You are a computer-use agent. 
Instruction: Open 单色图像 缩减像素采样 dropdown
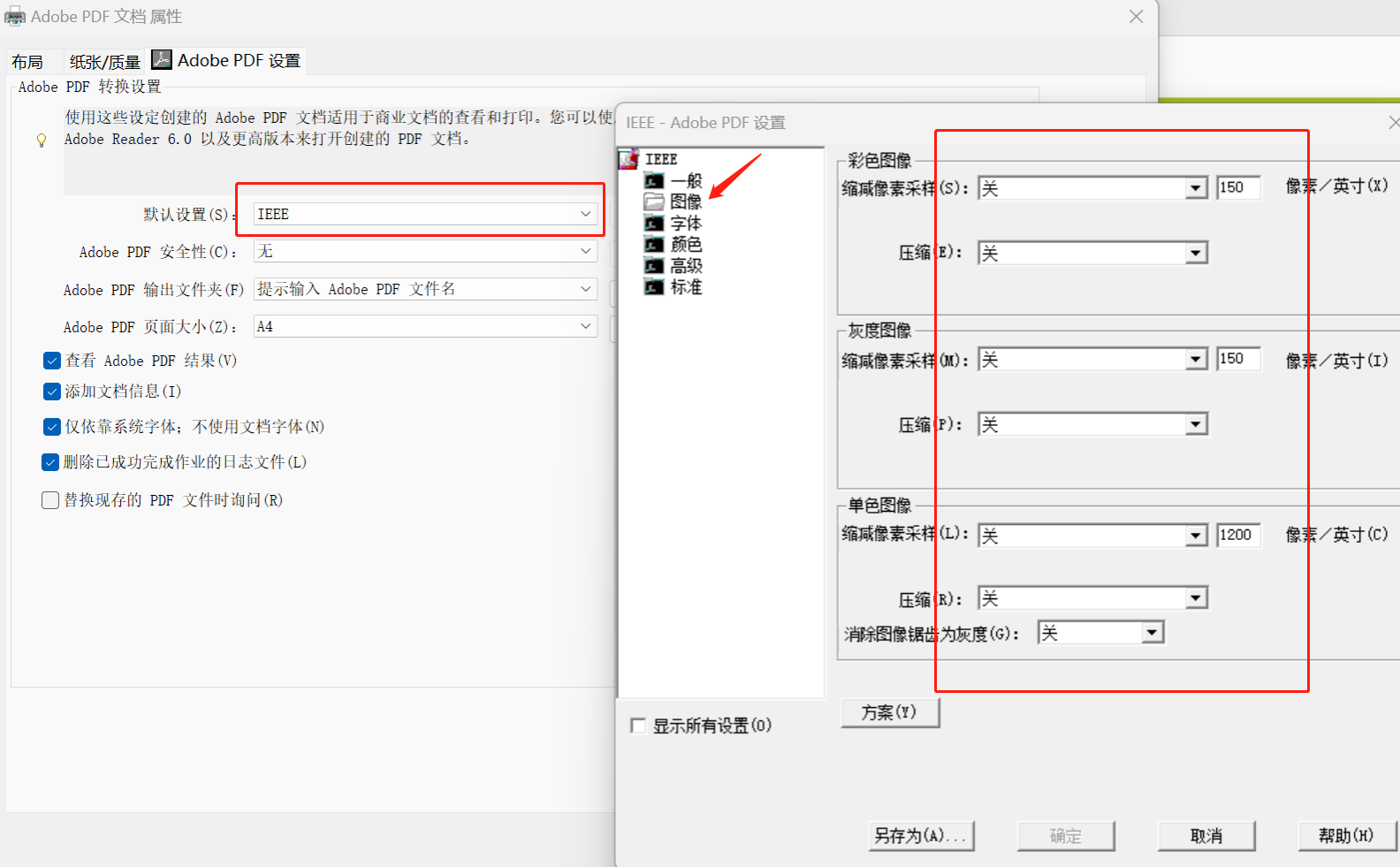[1092, 536]
